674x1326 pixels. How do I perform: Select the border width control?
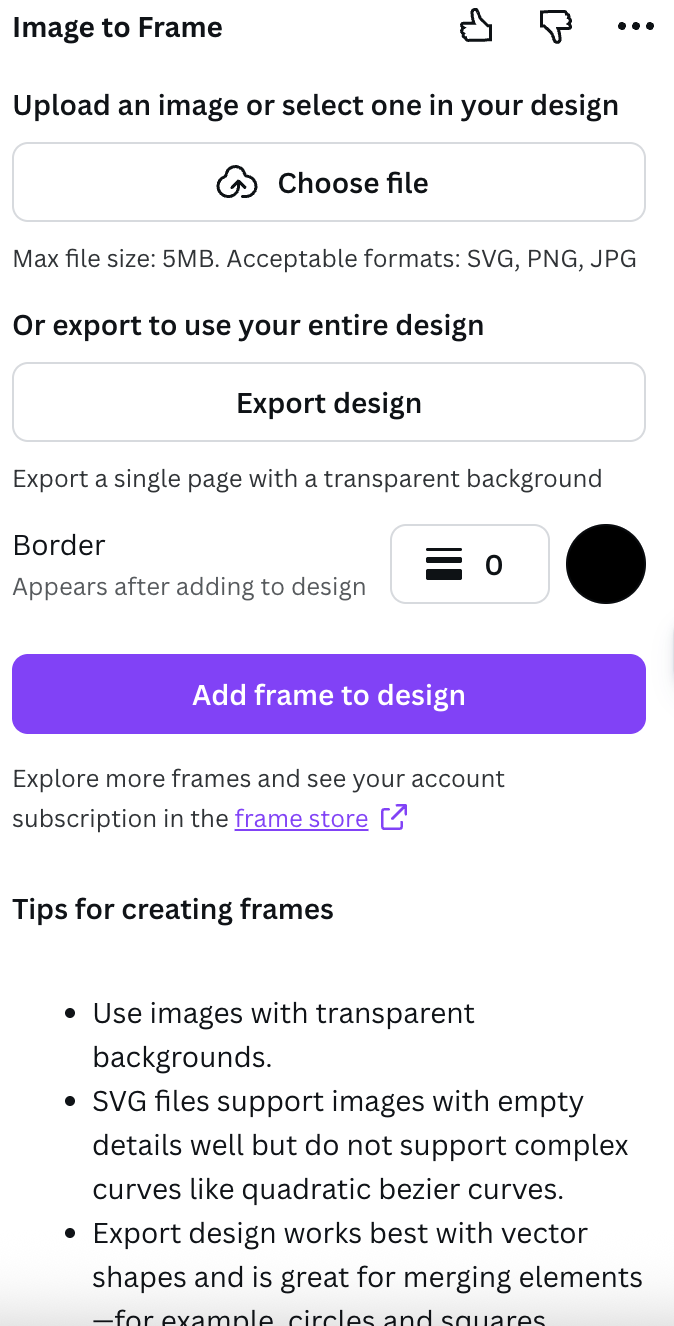[x=470, y=563]
